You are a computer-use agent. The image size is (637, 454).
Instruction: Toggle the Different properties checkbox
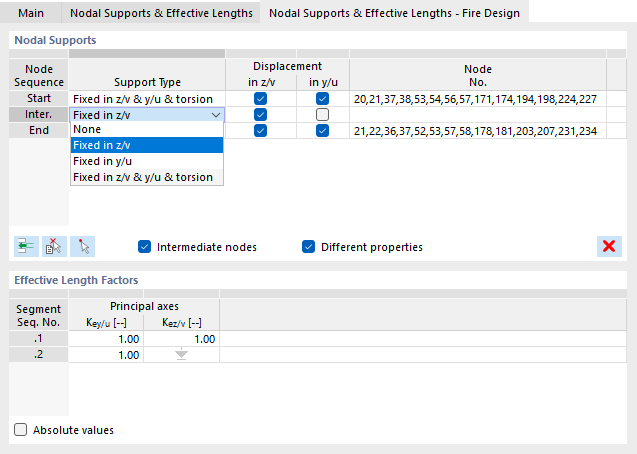pos(309,247)
